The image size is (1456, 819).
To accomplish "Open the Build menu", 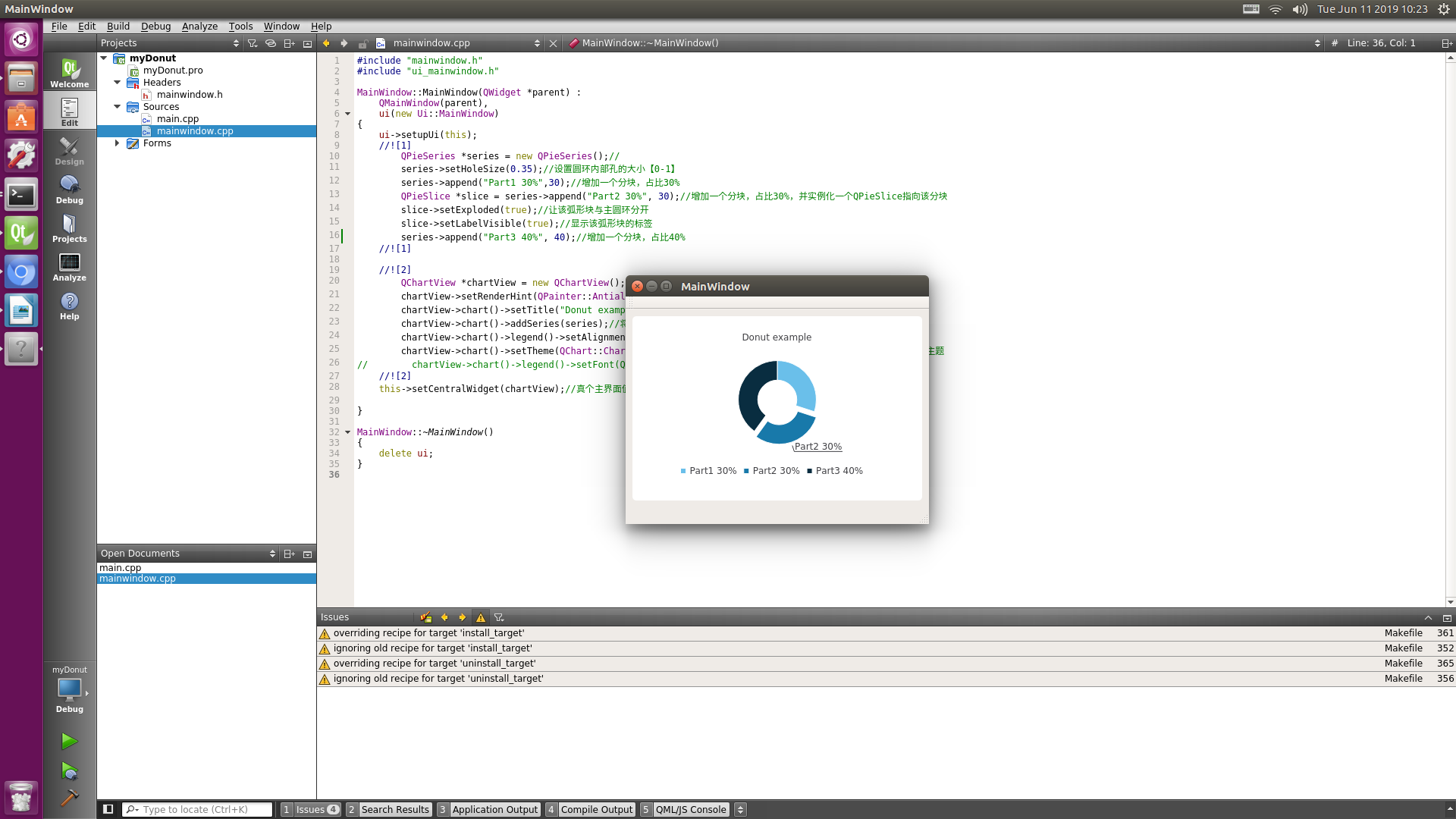I will point(118,26).
